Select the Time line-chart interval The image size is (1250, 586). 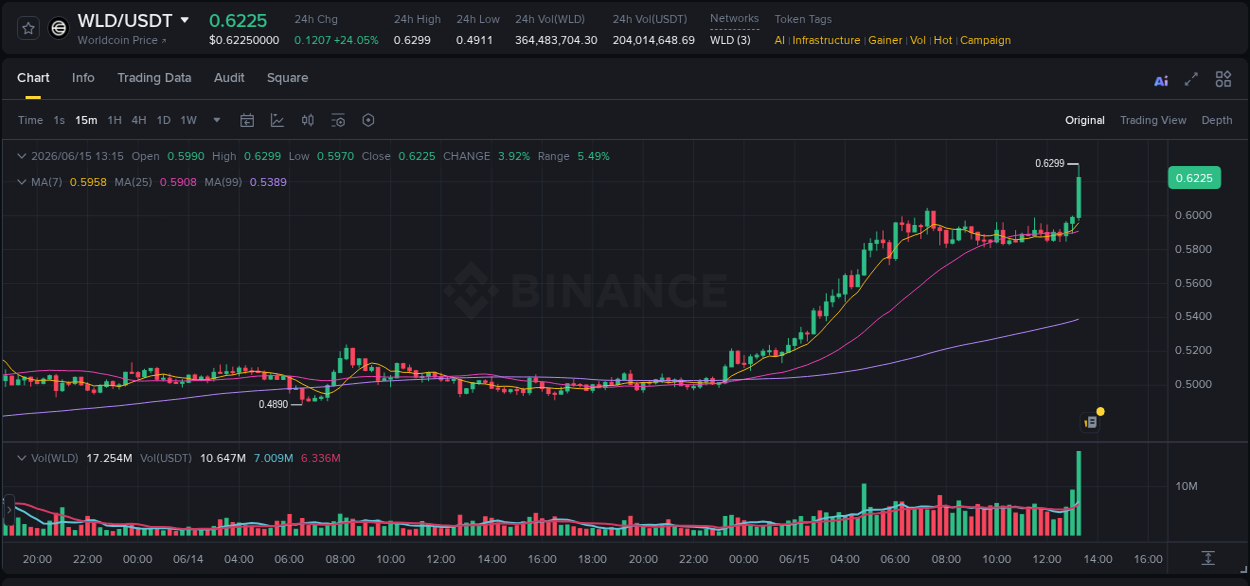[x=30, y=120]
